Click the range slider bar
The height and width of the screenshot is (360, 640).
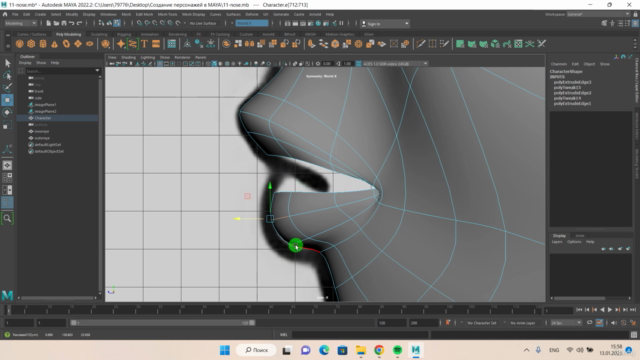coord(162,322)
